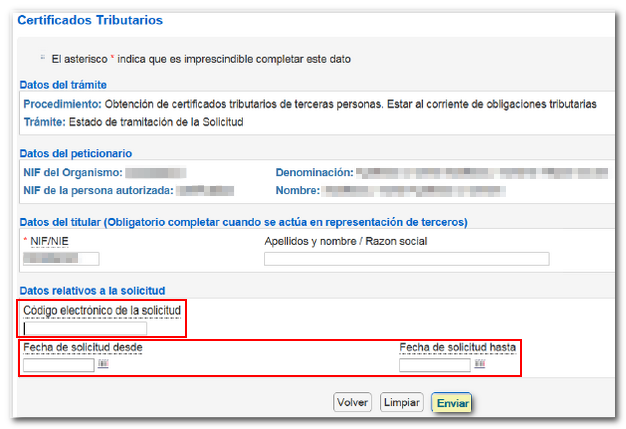The width and height of the screenshot is (626, 429).
Task: Select the Fecha de solicitud hasta date field
Action: [x=435, y=365]
